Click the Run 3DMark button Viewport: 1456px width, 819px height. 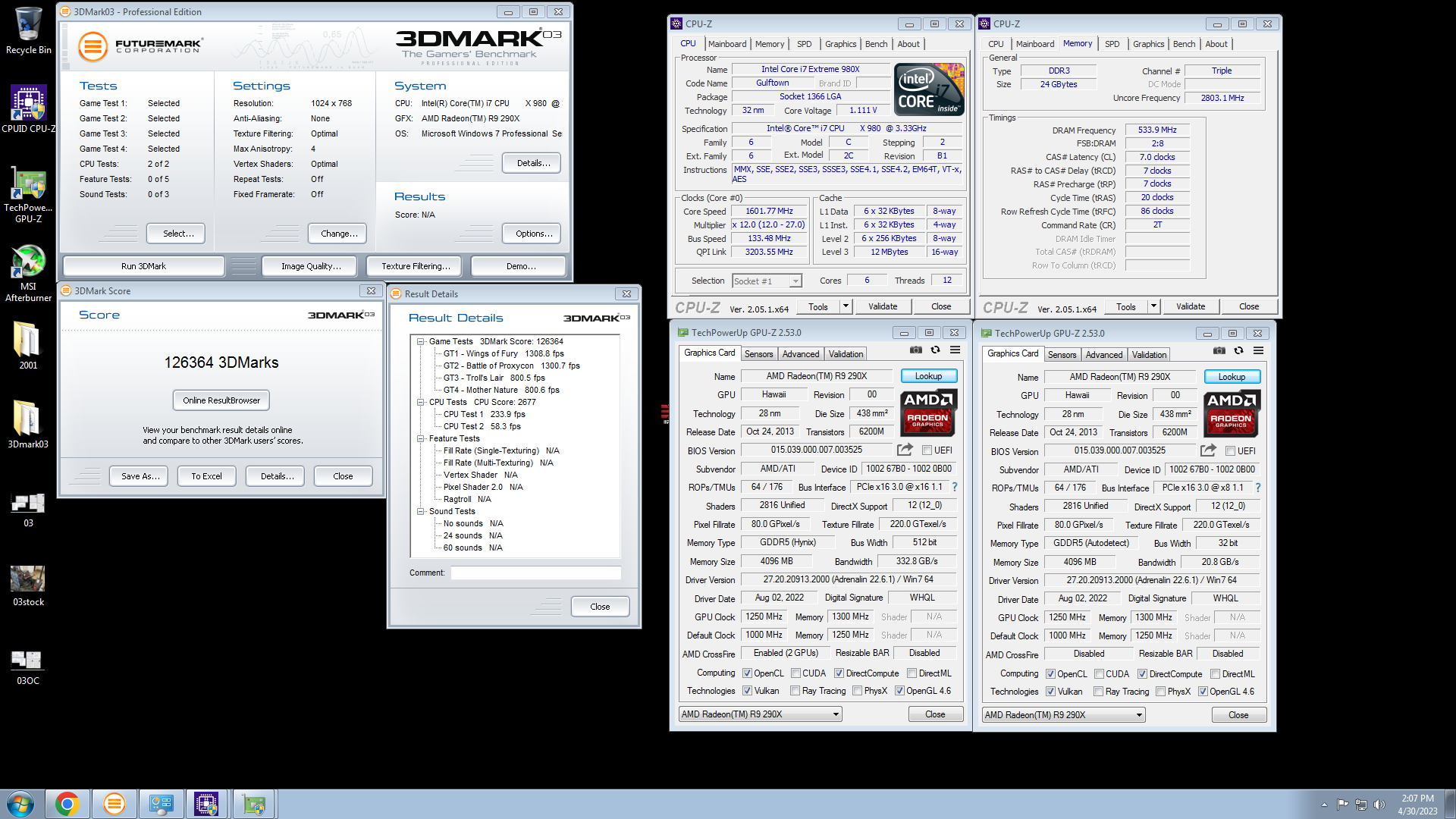143,266
